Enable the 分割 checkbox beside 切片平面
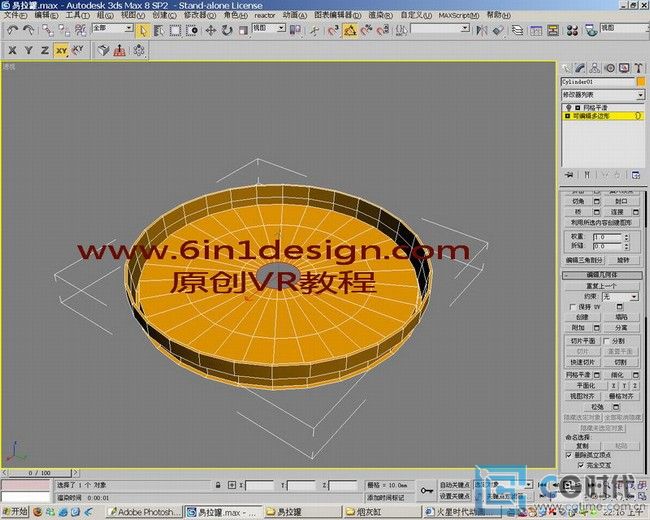This screenshot has width=650, height=520. 606,341
